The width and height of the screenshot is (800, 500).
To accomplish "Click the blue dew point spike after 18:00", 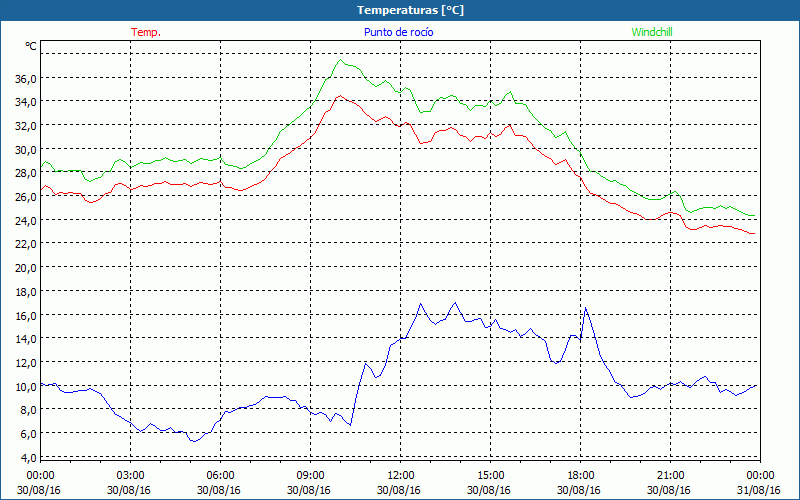I will pos(585,308).
